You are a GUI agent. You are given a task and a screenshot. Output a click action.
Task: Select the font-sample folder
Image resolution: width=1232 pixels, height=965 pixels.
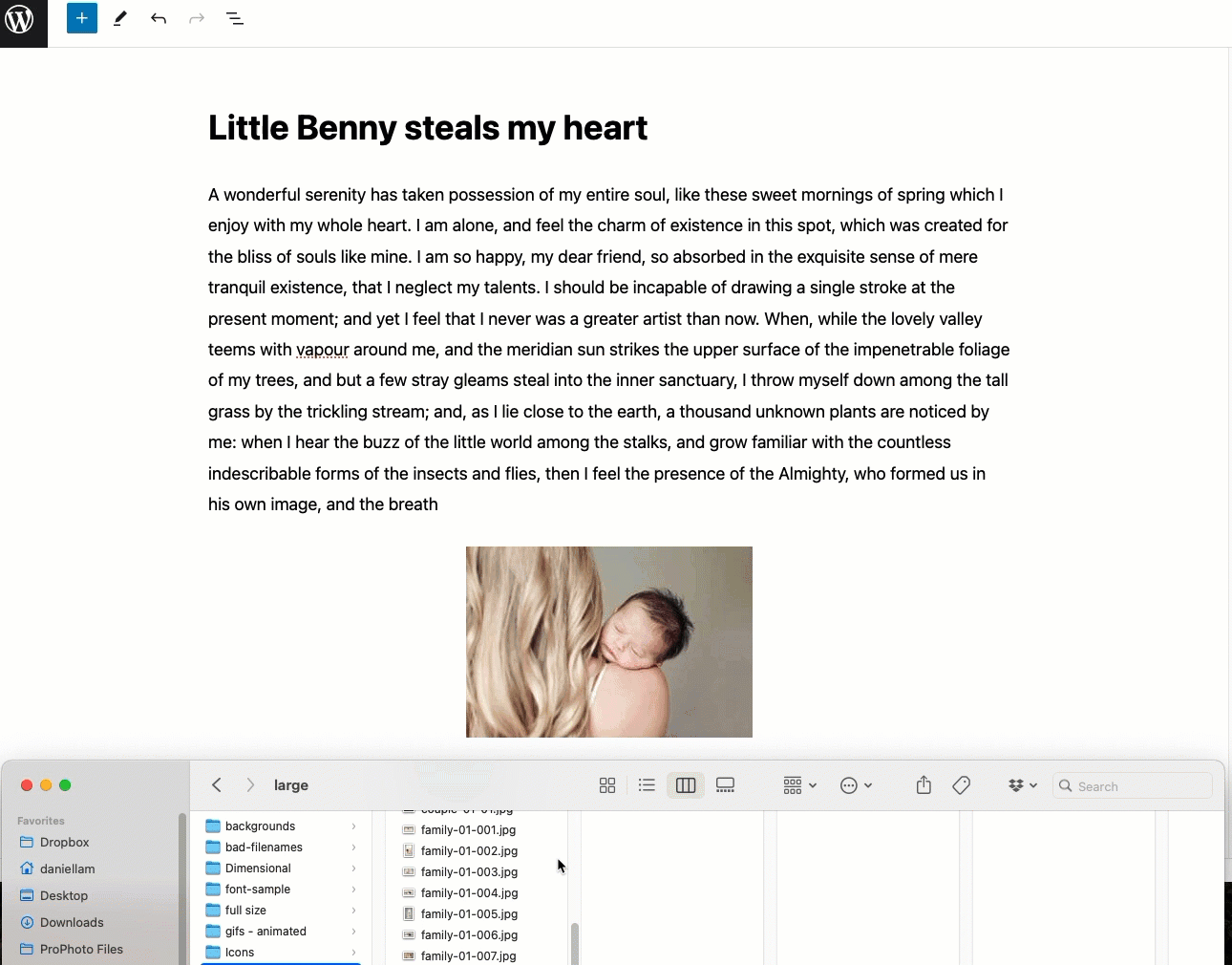258,890
